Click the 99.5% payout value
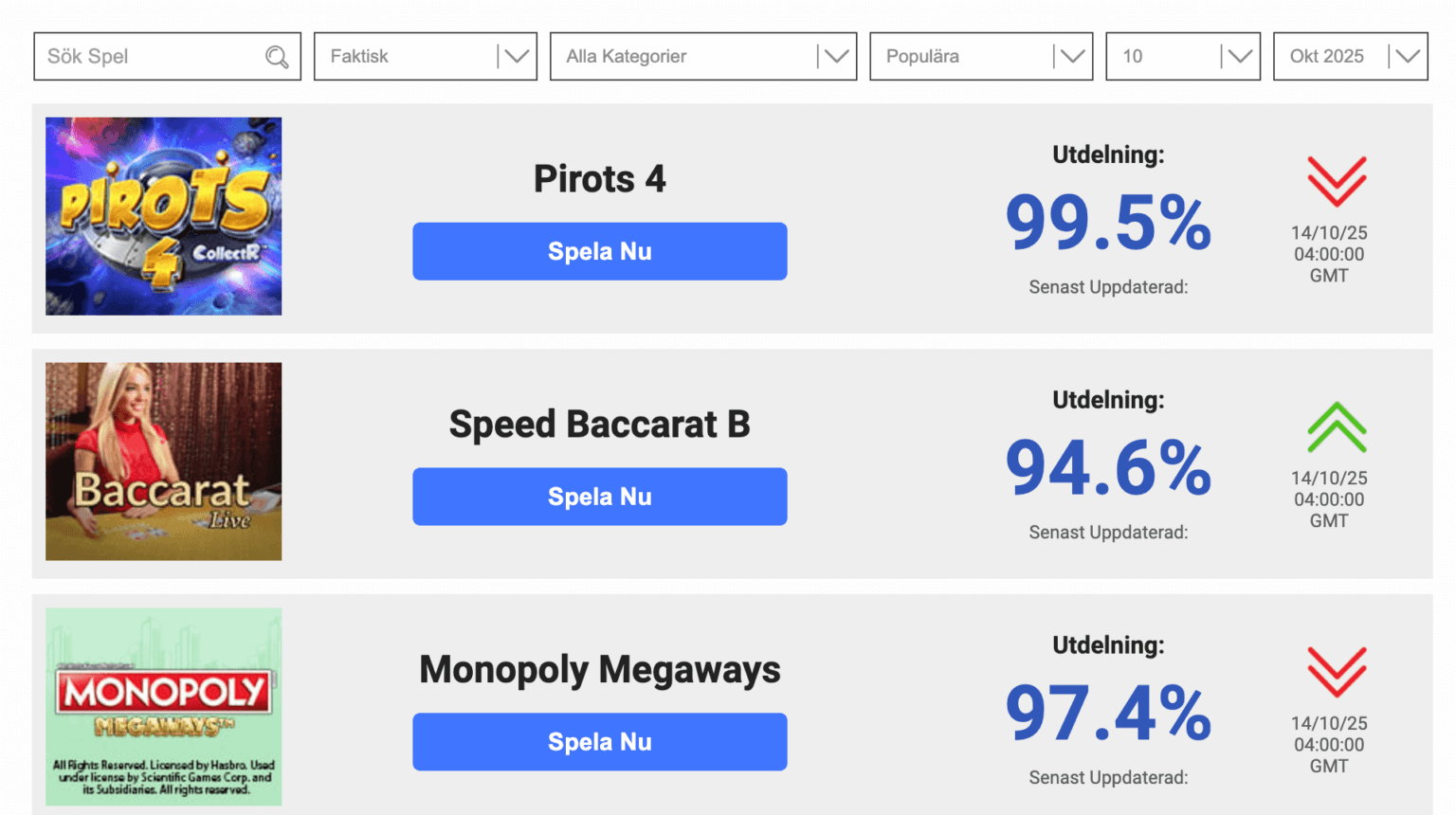 (x=1108, y=224)
